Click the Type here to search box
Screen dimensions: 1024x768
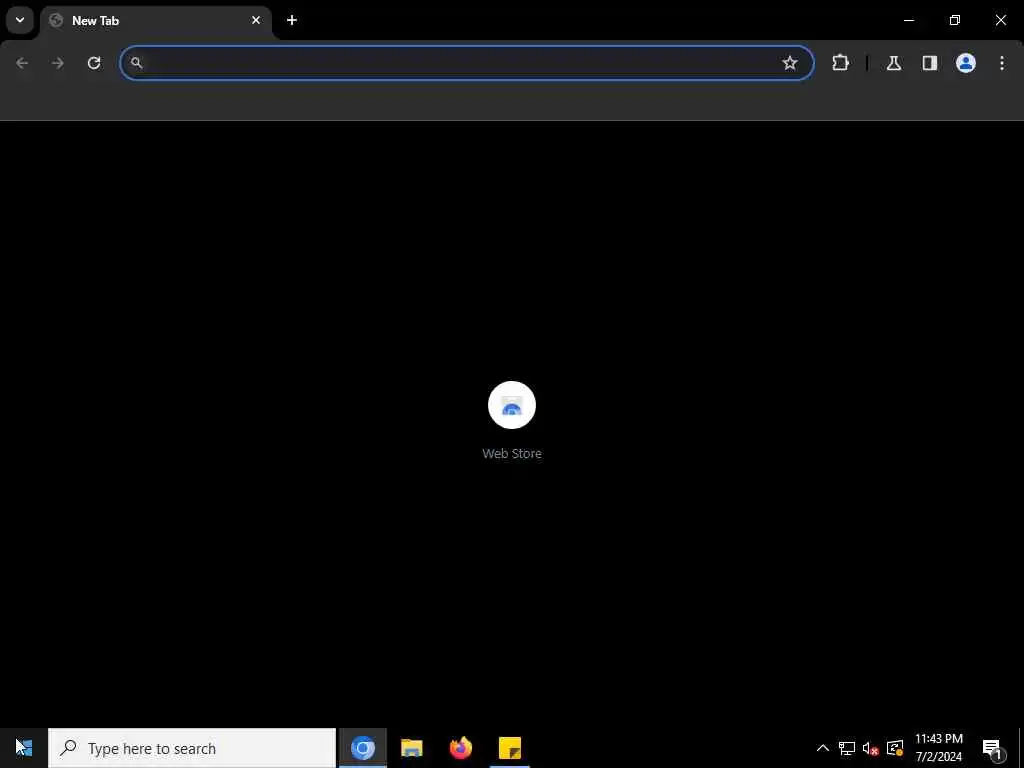[x=192, y=748]
